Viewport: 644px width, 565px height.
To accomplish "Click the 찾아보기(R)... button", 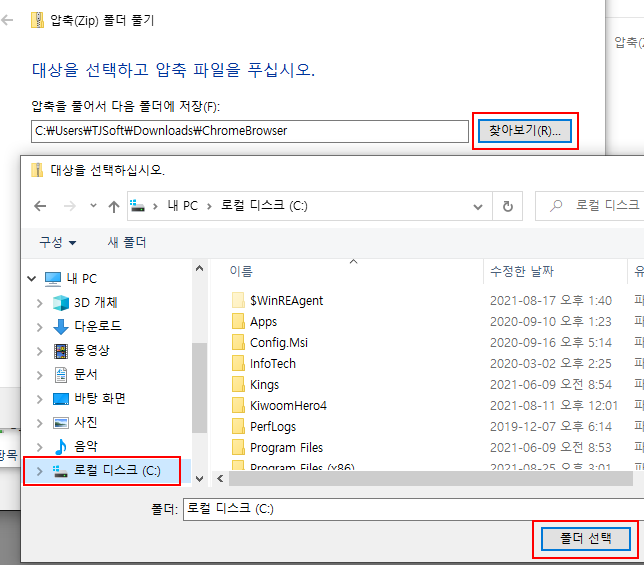I will click(525, 131).
